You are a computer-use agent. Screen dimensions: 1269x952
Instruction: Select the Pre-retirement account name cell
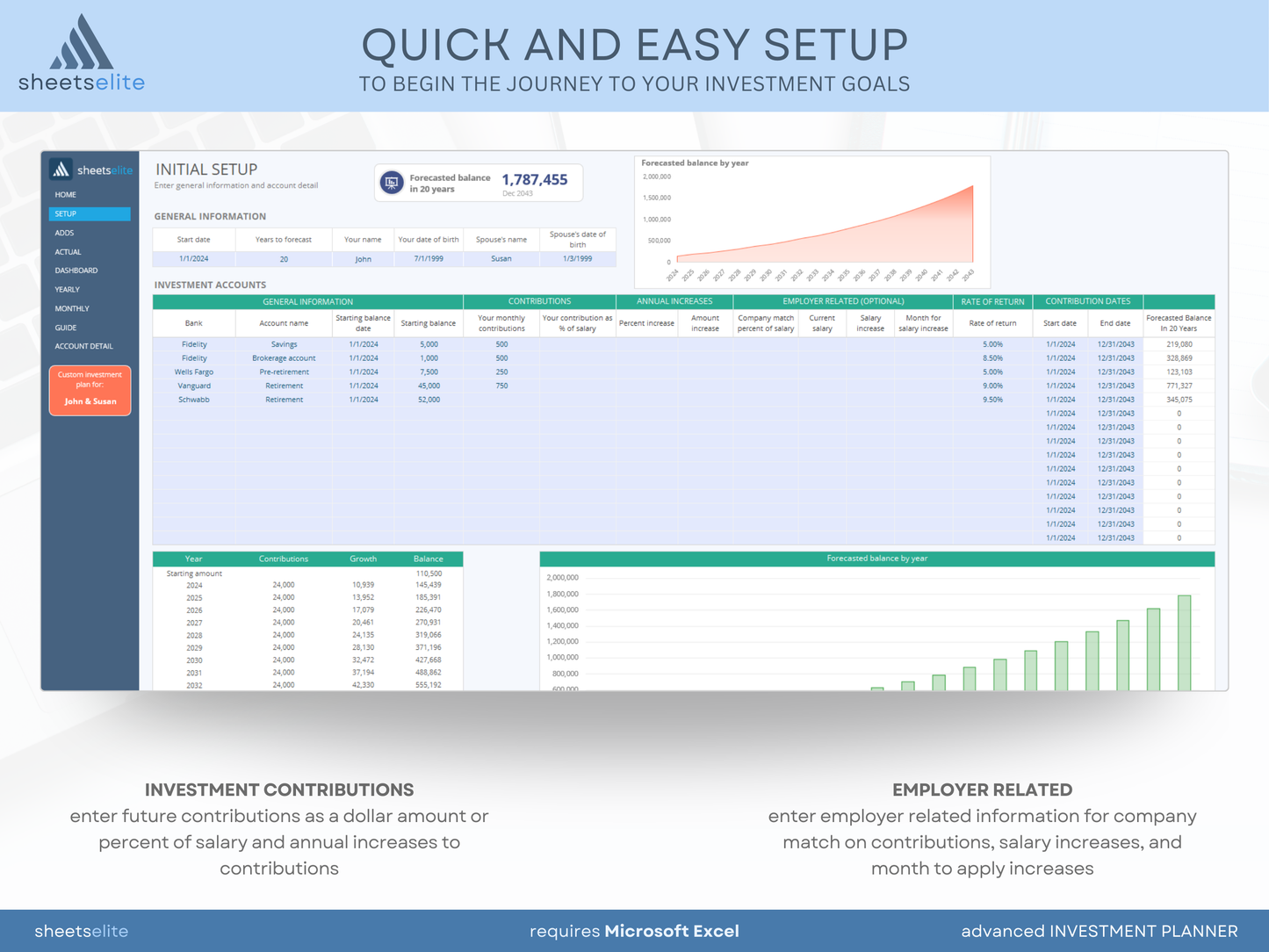[284, 372]
